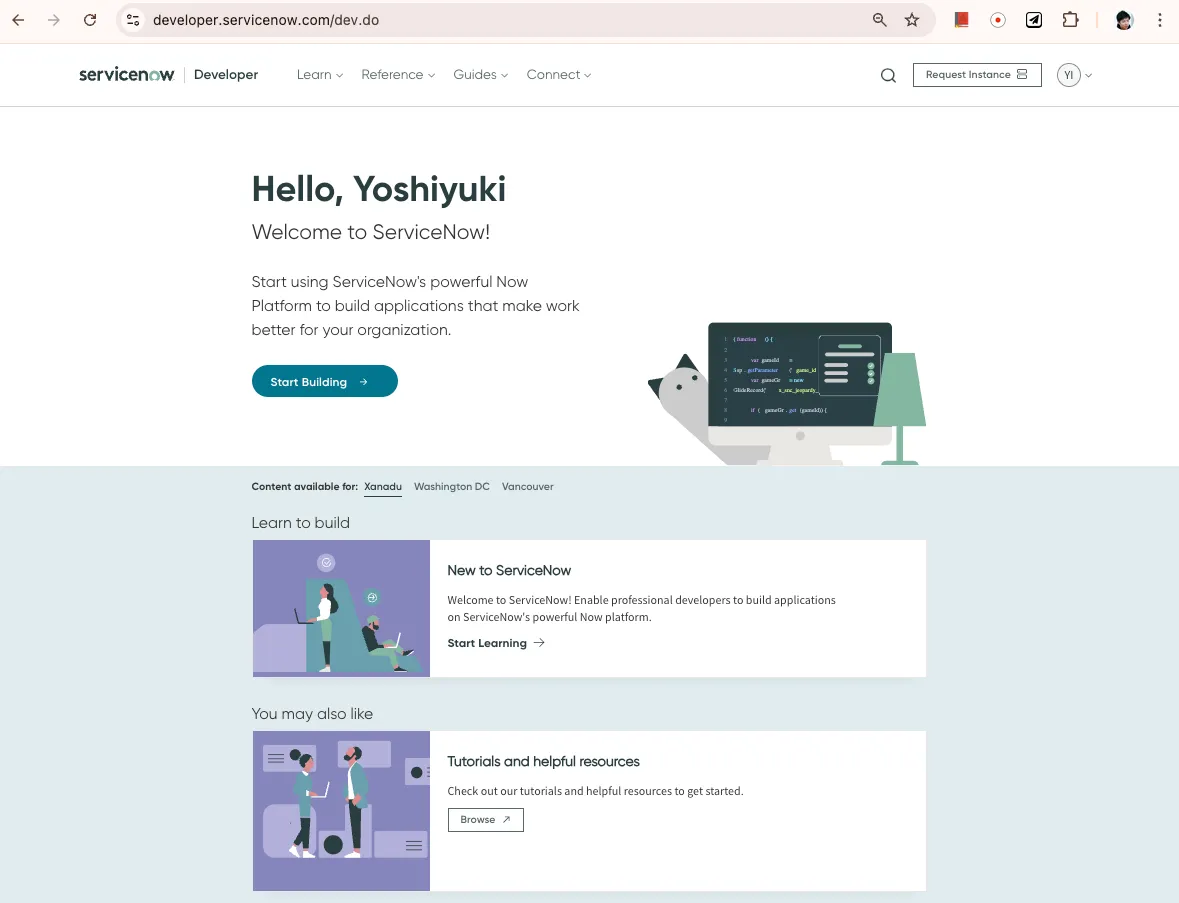This screenshot has width=1179, height=903.
Task: Select the Xanadu release tab
Action: click(x=383, y=486)
